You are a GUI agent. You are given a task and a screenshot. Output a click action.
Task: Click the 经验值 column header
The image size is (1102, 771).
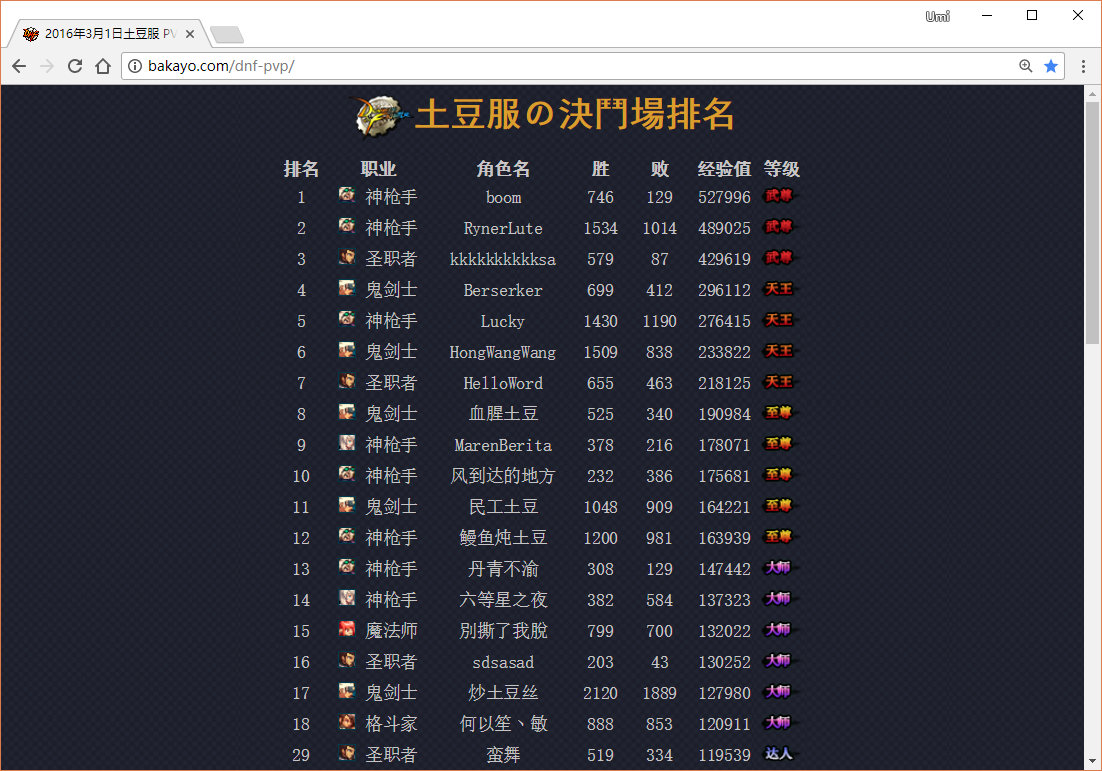(x=724, y=169)
